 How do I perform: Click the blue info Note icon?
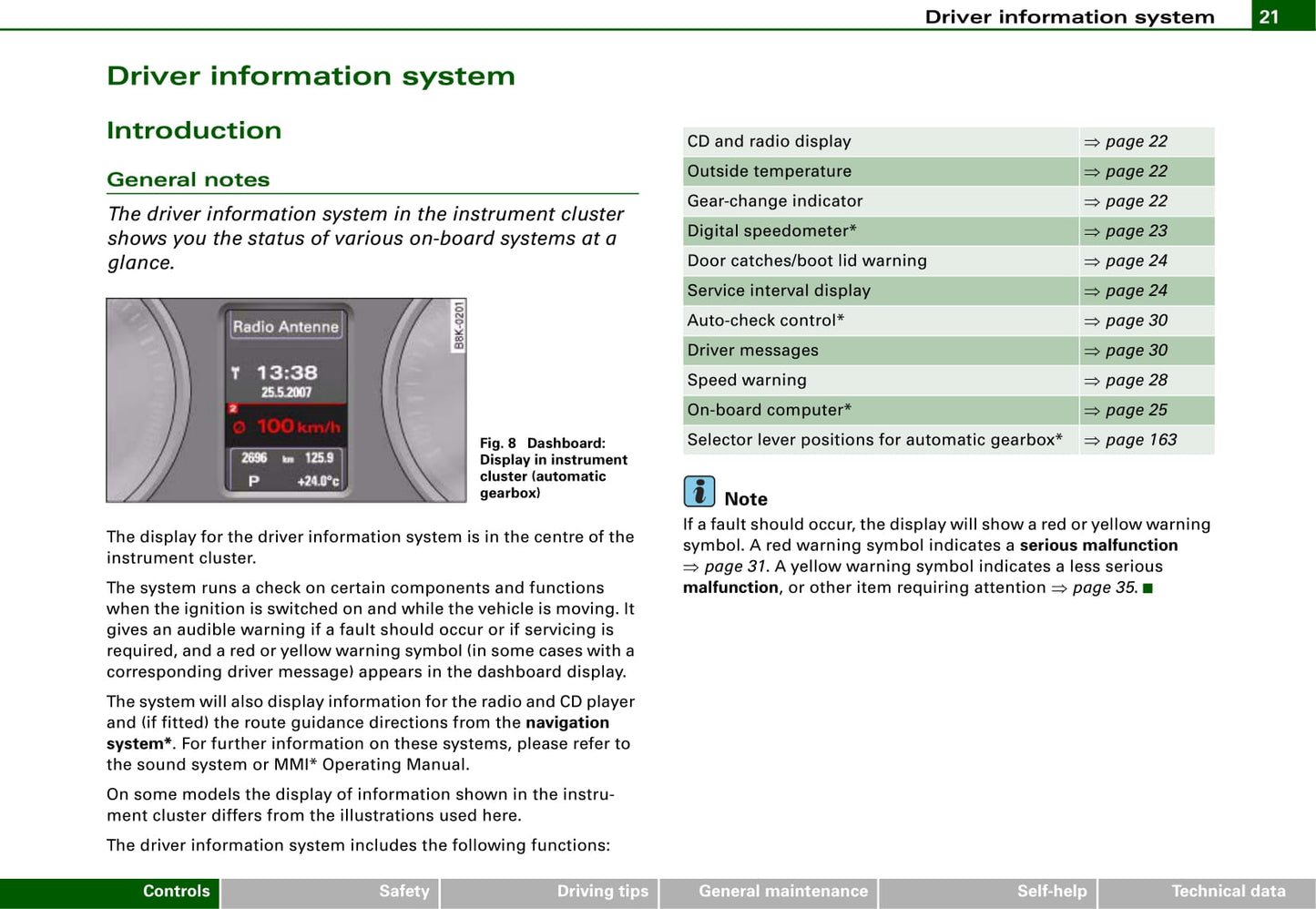699,492
